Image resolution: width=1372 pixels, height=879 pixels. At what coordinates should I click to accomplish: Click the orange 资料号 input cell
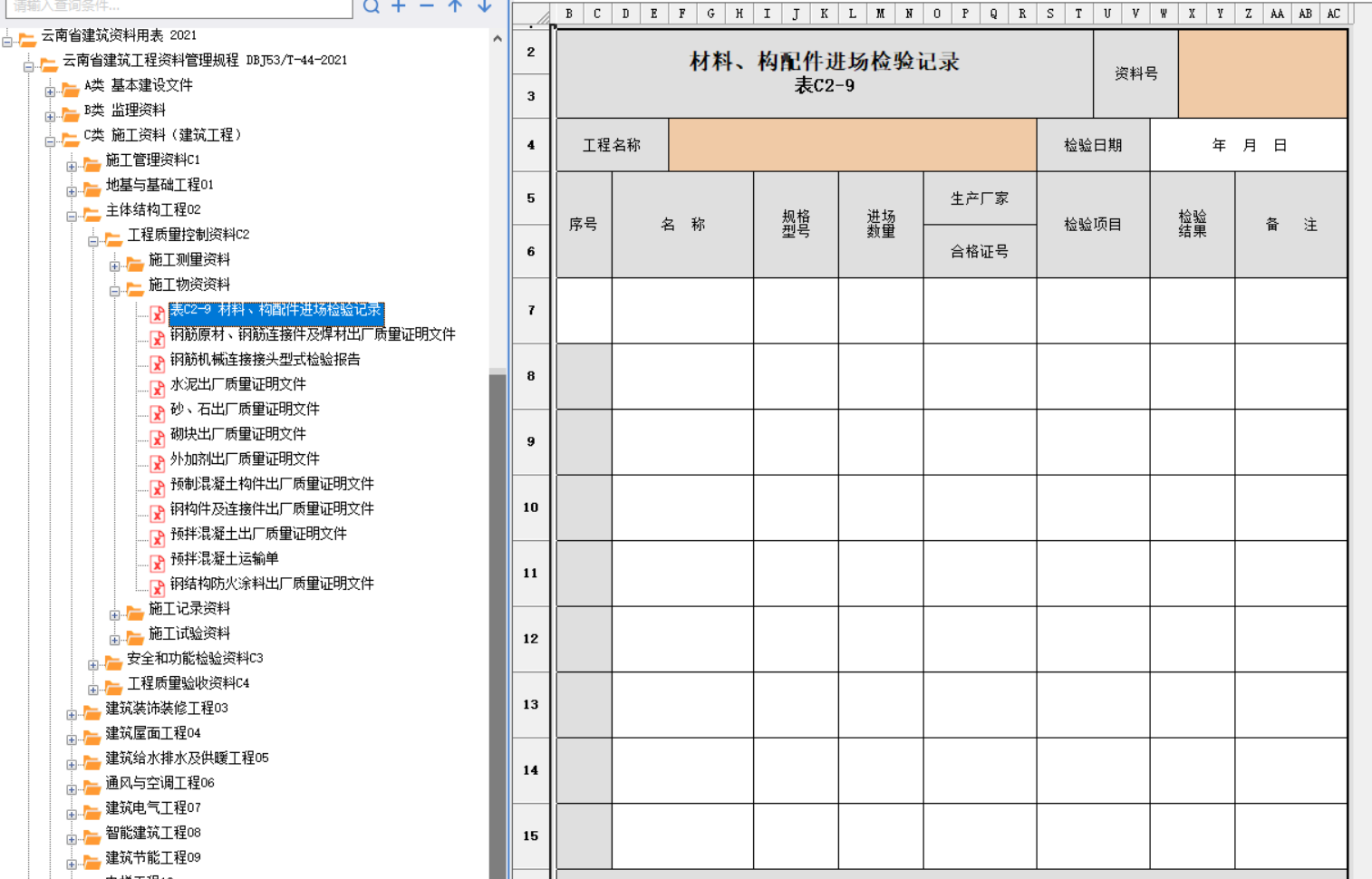tap(1261, 73)
